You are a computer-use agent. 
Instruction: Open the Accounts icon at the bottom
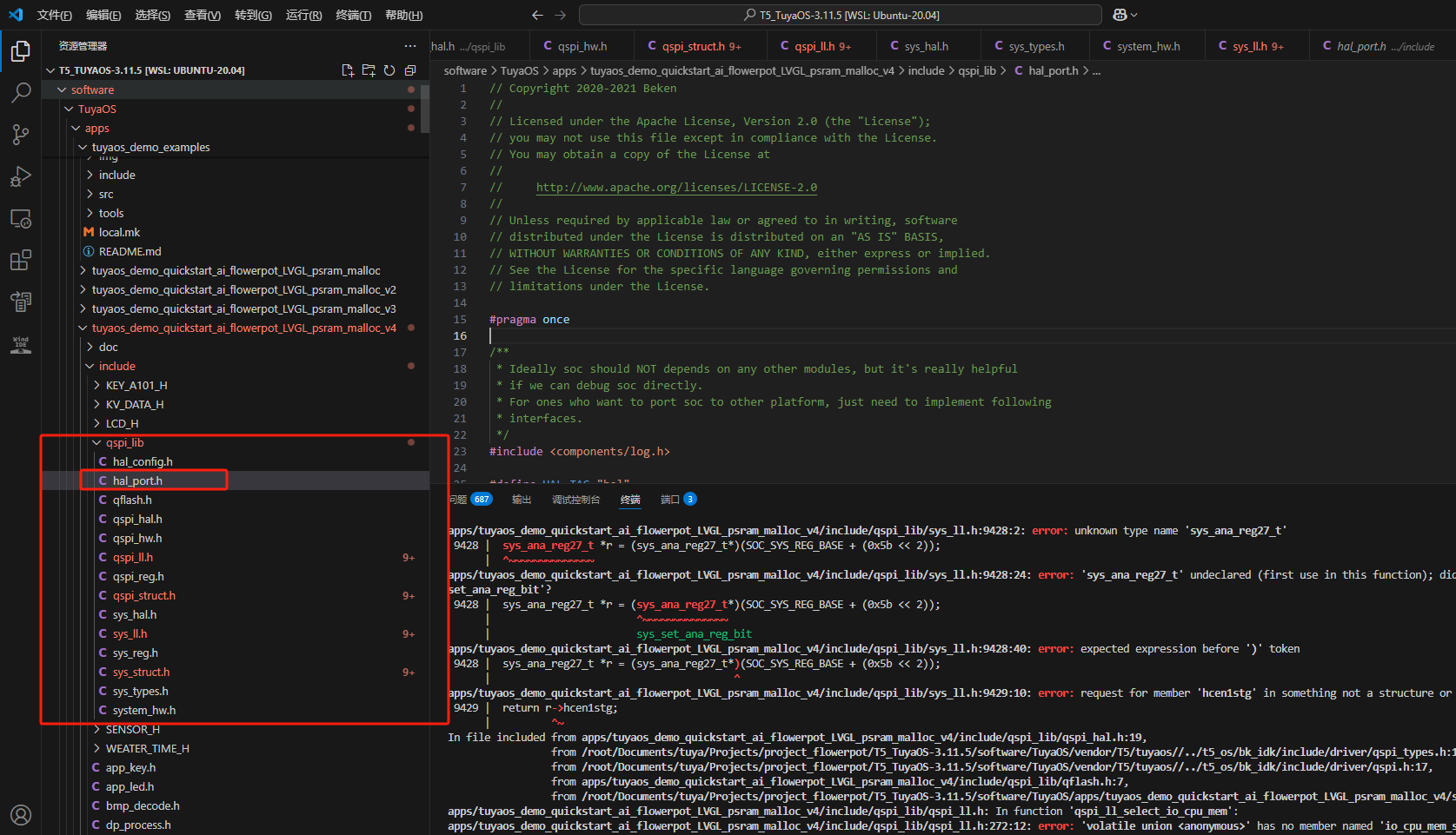pyautogui.click(x=21, y=814)
